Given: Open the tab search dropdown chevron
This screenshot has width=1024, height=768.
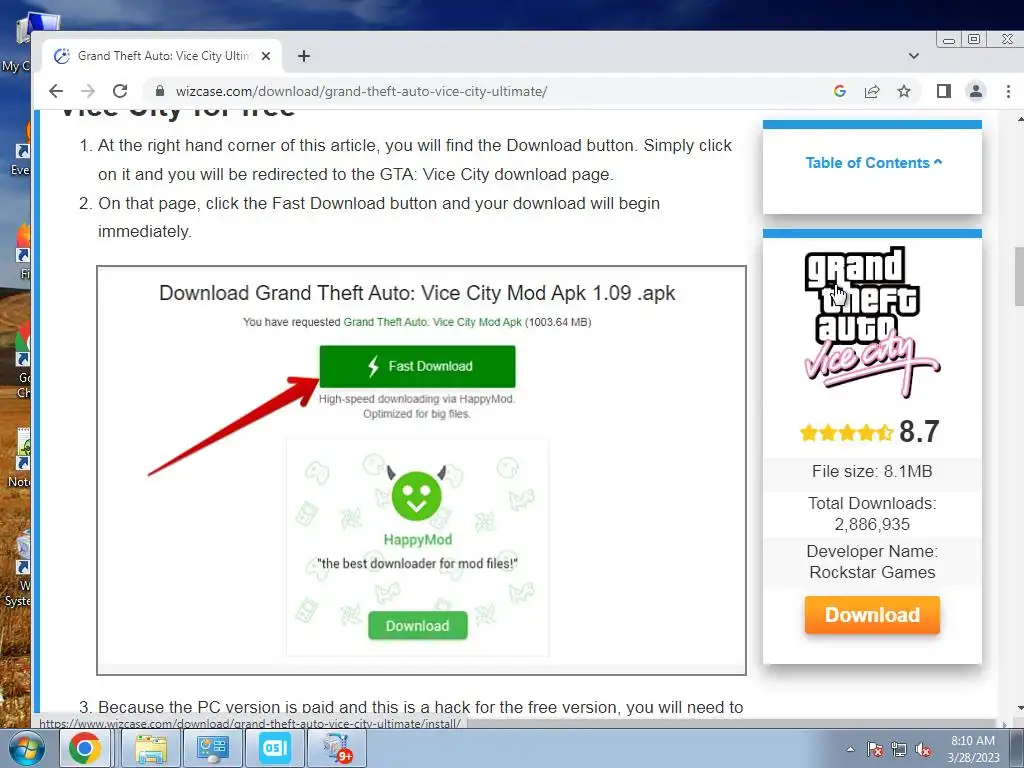Looking at the screenshot, I should pyautogui.click(x=914, y=56).
